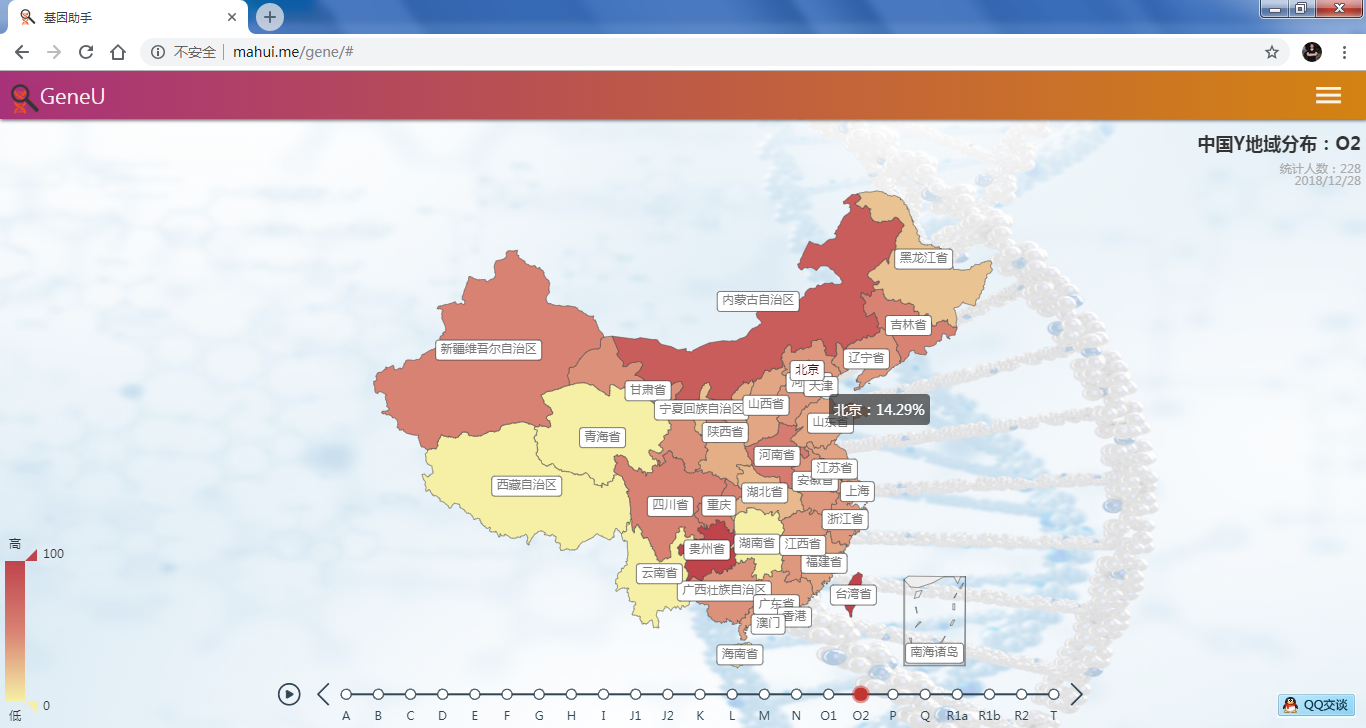Click the QQ交谈 chat button
The height and width of the screenshot is (728, 1366).
pyautogui.click(x=1316, y=705)
